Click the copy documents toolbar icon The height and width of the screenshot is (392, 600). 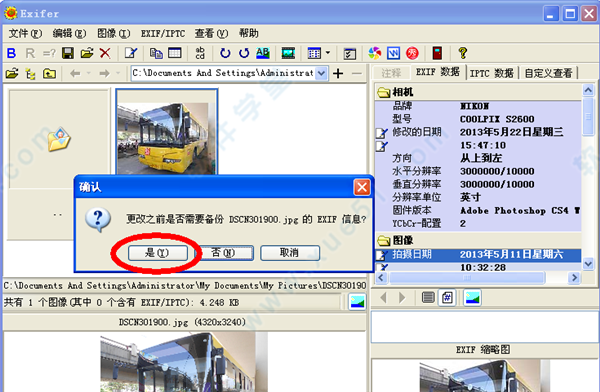point(156,53)
